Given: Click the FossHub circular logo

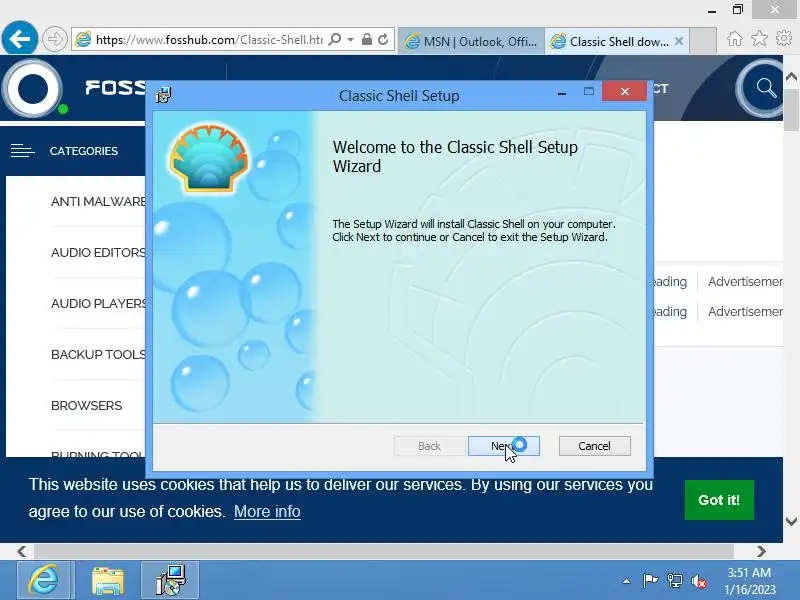Looking at the screenshot, I should pyautogui.click(x=33, y=89).
